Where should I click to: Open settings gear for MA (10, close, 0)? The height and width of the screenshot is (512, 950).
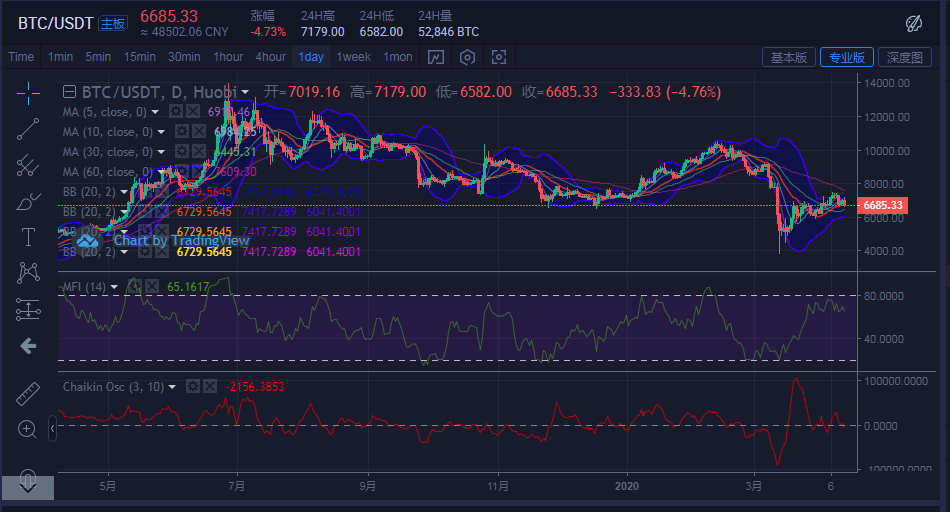[x=182, y=131]
